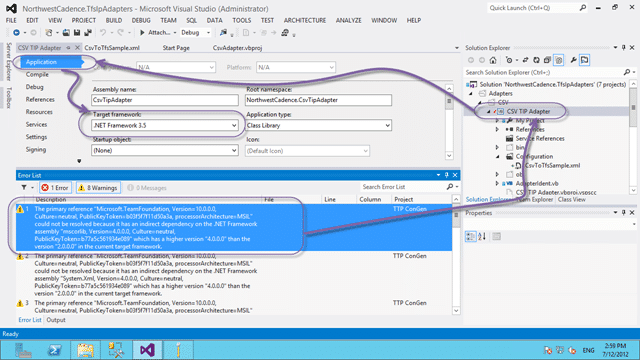The height and width of the screenshot is (360, 640).
Task: Click Sync with Active Document icon
Action: coord(525,60)
